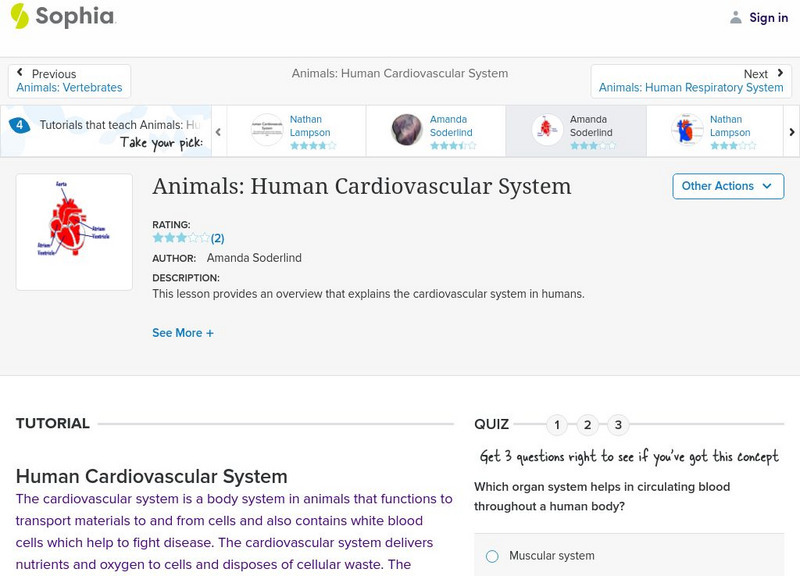The height and width of the screenshot is (576, 800).
Task: Select Amanda Soderlind's gray avatar tutorial
Action: [407, 131]
